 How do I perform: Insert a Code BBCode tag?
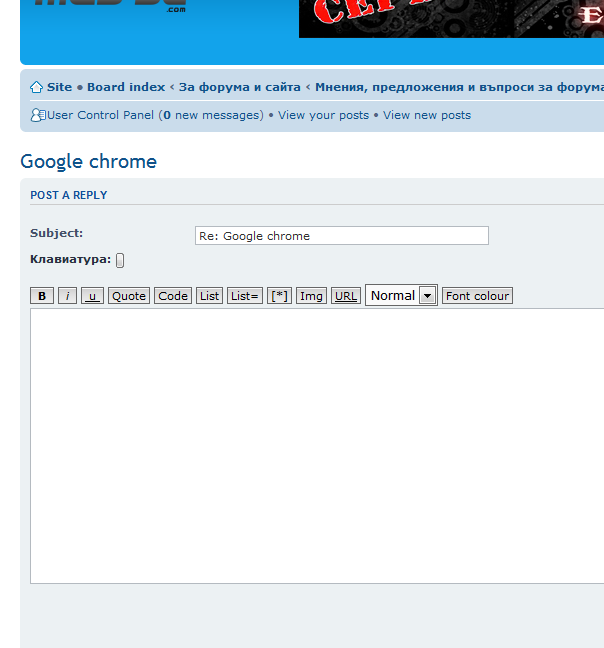point(173,296)
